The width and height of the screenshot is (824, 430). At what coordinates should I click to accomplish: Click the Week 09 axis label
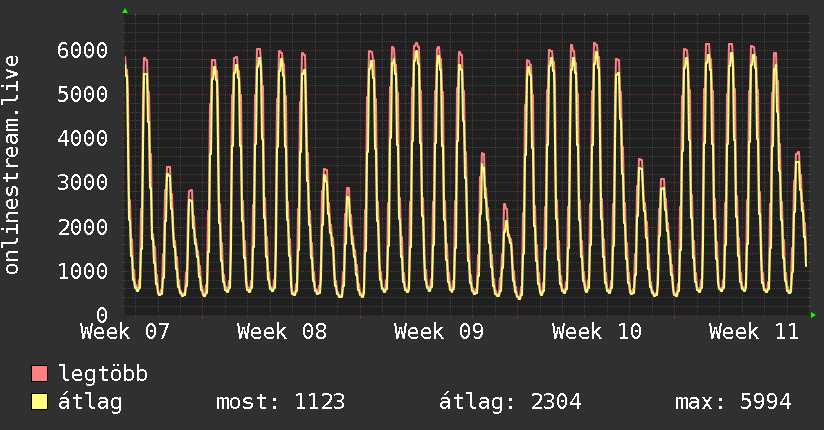[439, 331]
